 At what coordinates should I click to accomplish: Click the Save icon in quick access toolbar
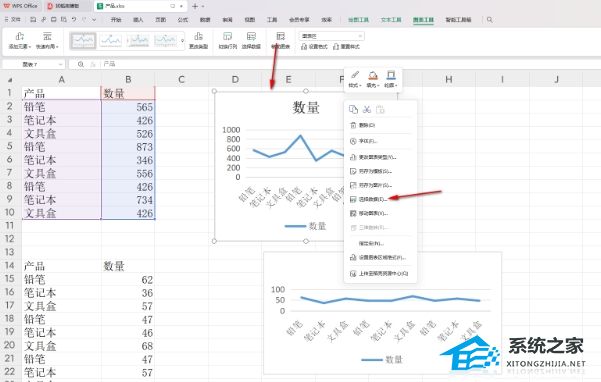33,20
